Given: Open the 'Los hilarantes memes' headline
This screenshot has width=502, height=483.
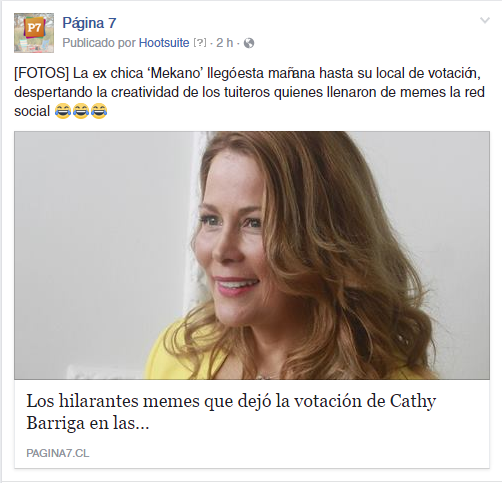Looking at the screenshot, I should pyautogui.click(x=231, y=412).
